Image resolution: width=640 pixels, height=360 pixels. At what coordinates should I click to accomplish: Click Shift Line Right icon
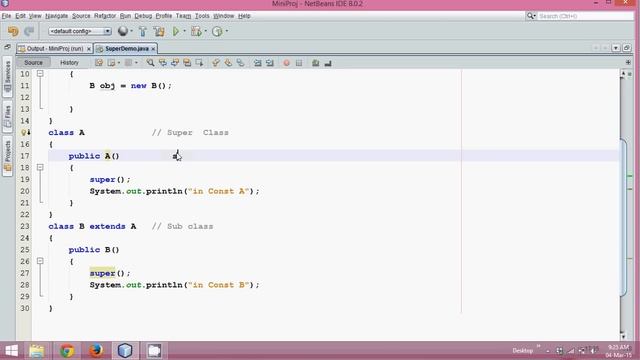pyautogui.click(x=270, y=63)
